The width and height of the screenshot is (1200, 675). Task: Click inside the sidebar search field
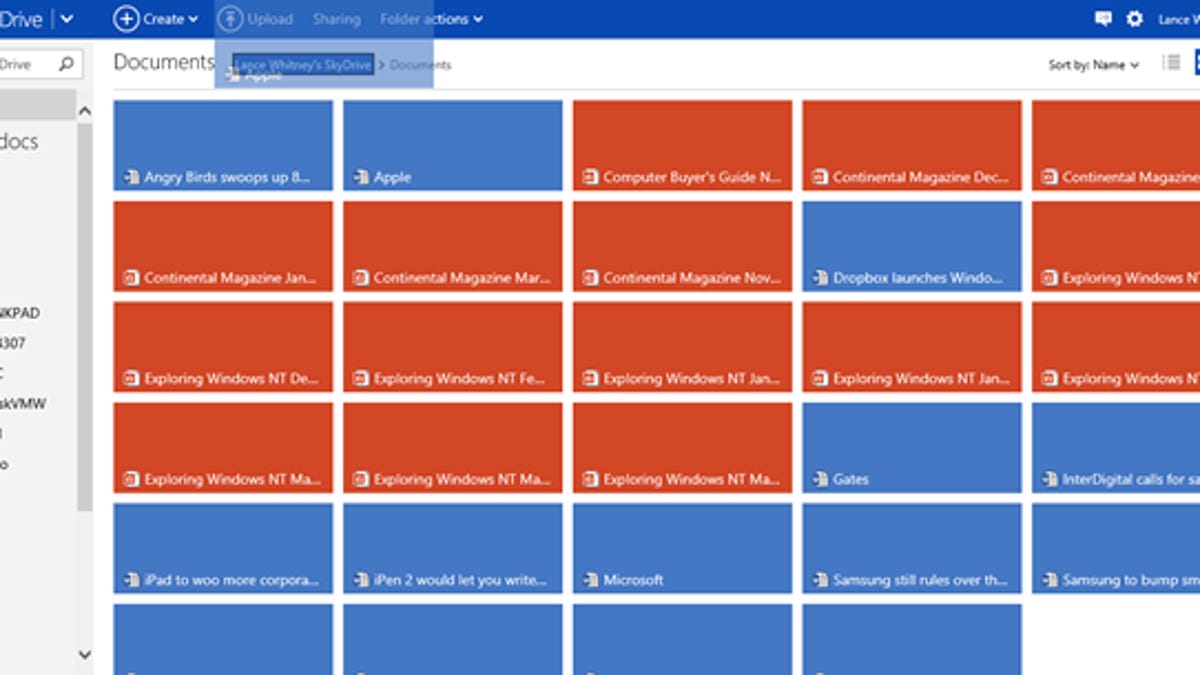pyautogui.click(x=25, y=63)
